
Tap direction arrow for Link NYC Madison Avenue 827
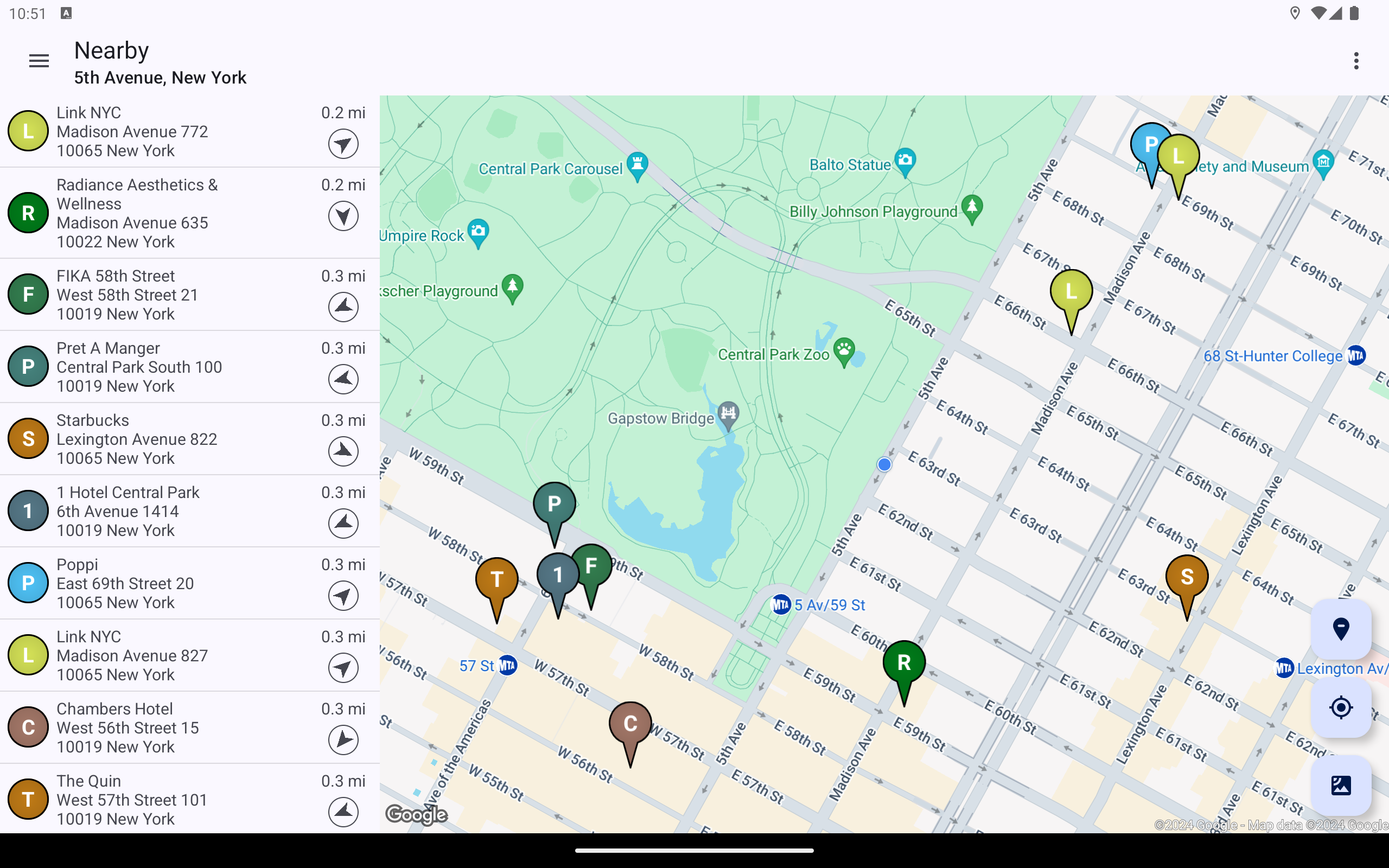pyautogui.click(x=343, y=668)
